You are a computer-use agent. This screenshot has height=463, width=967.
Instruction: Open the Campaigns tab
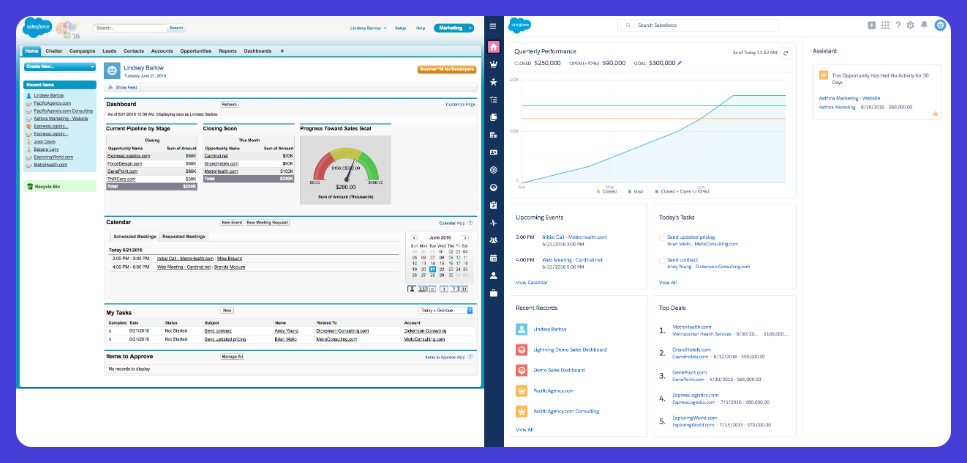[x=82, y=51]
